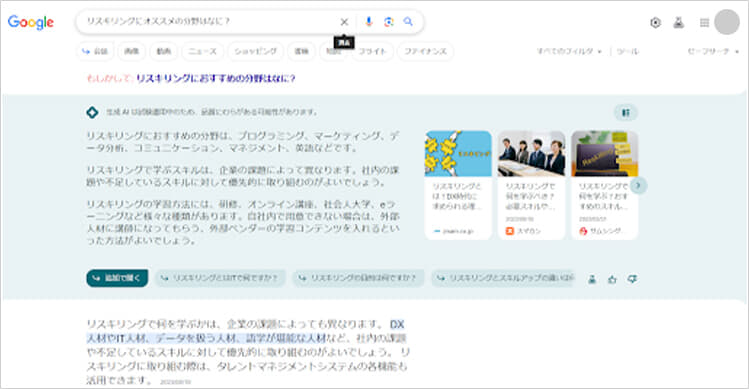This screenshot has width=749, height=389.
Task: Click AI paragraph starting リスキリングにおすすめの分野は
Action: (x=243, y=142)
